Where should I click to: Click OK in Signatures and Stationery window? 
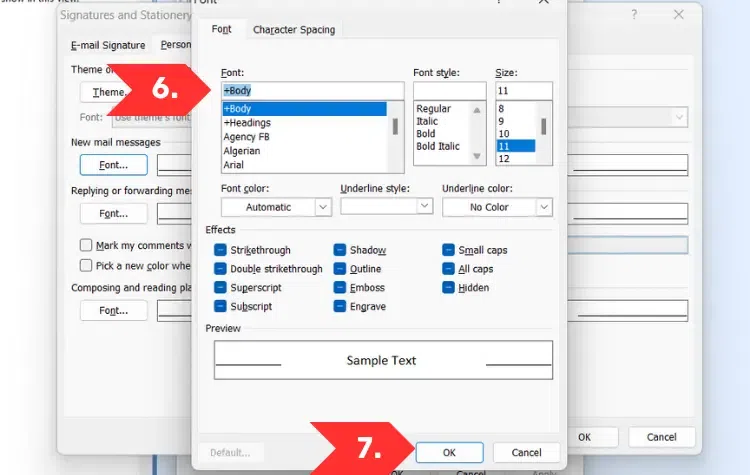pyautogui.click(x=591, y=437)
